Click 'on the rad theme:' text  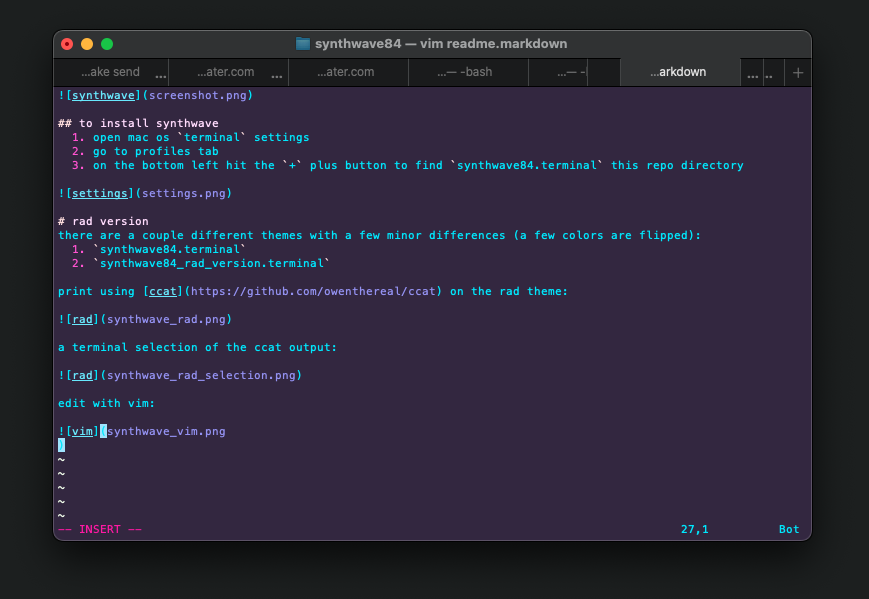(x=509, y=291)
